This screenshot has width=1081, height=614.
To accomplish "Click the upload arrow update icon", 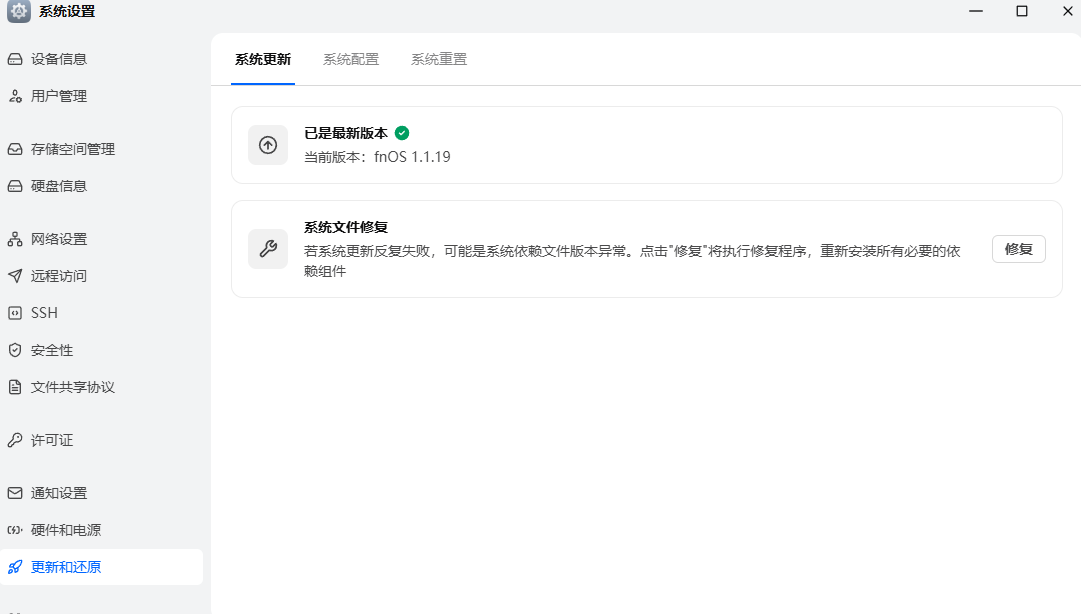I will click(x=268, y=145).
